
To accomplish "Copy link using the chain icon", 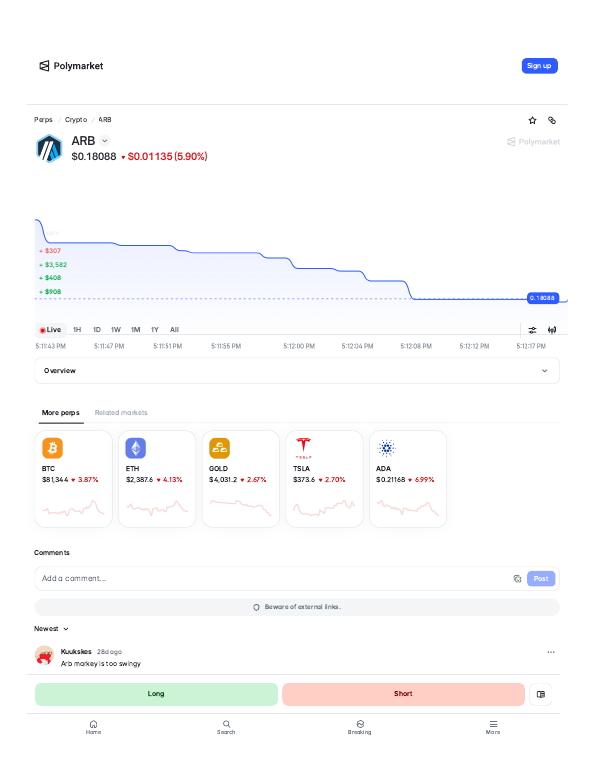I will 552,120.
